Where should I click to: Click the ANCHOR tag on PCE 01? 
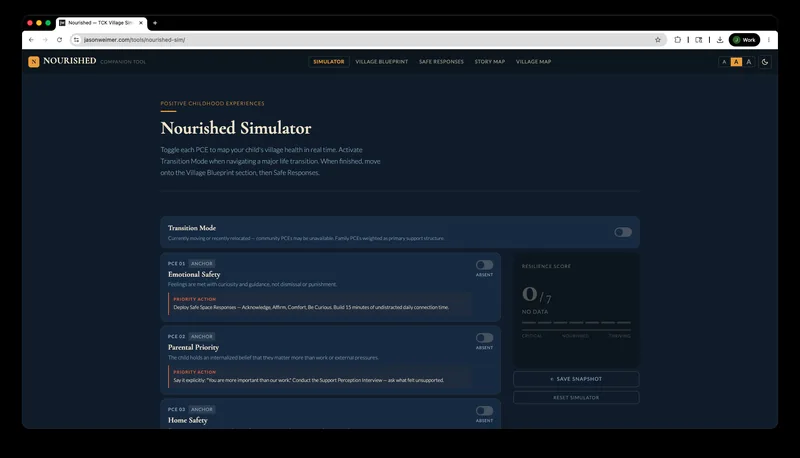(202, 264)
